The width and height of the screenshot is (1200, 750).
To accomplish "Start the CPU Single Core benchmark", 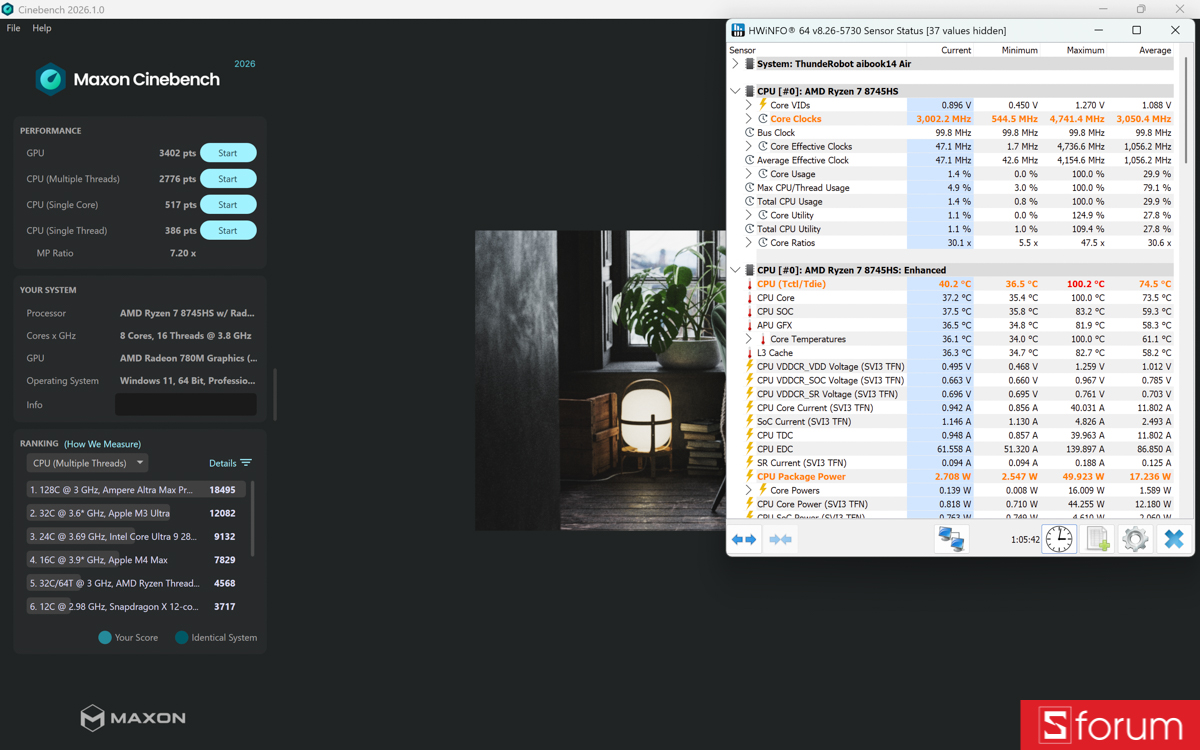I will point(228,205).
